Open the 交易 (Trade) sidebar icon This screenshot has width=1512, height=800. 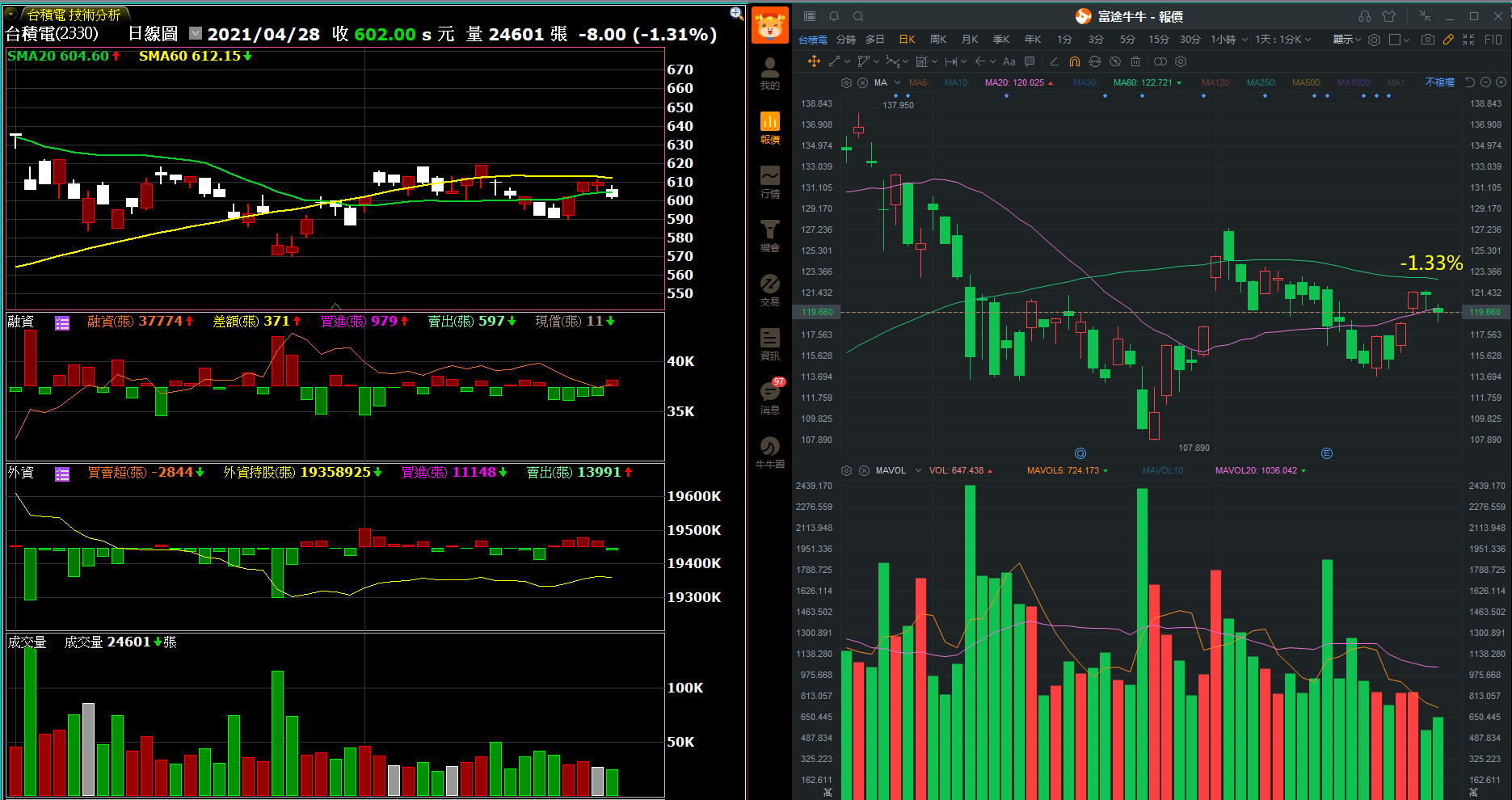[770, 290]
